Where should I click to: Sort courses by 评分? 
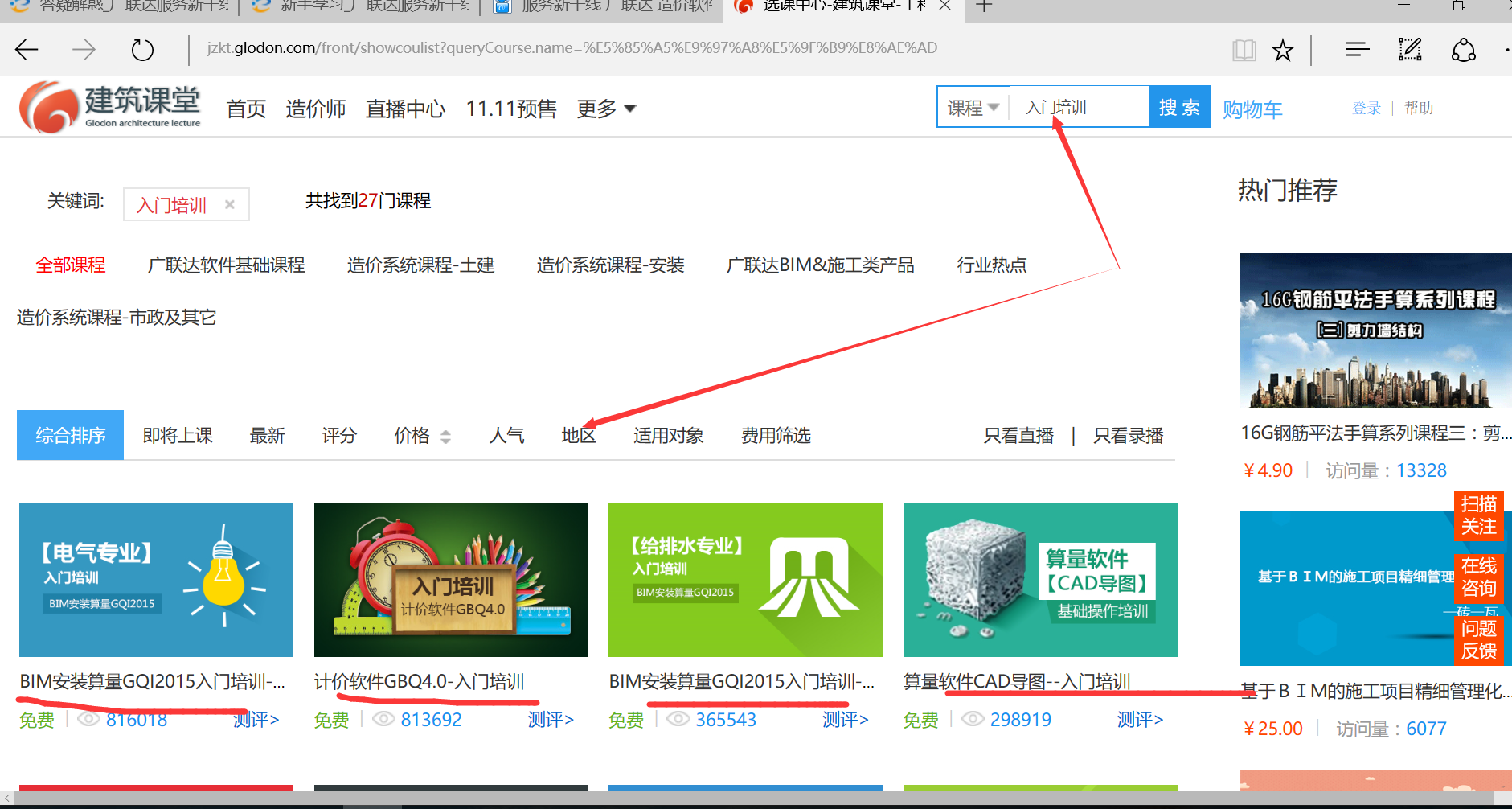[x=339, y=436]
